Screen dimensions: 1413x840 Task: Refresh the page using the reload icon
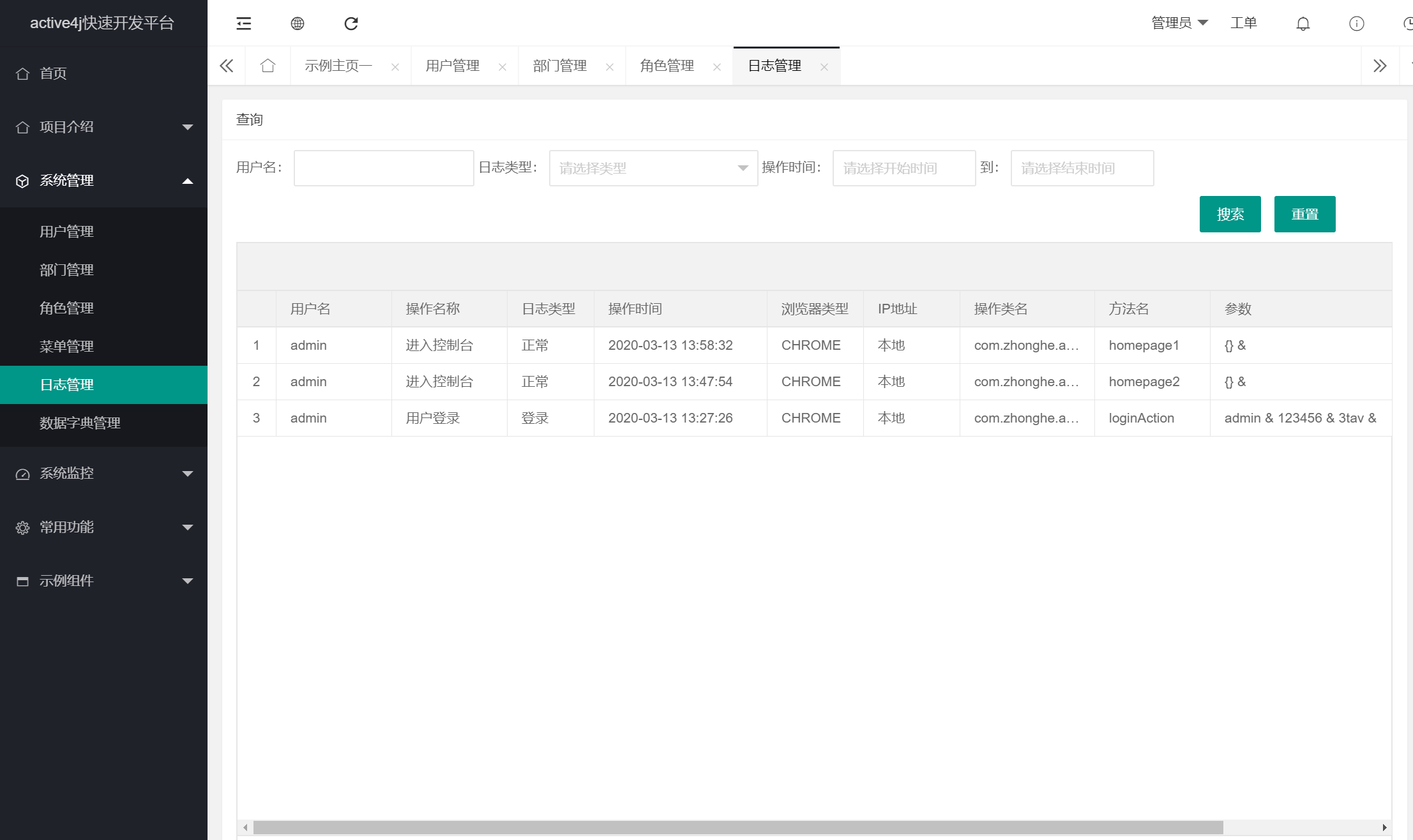click(x=351, y=23)
